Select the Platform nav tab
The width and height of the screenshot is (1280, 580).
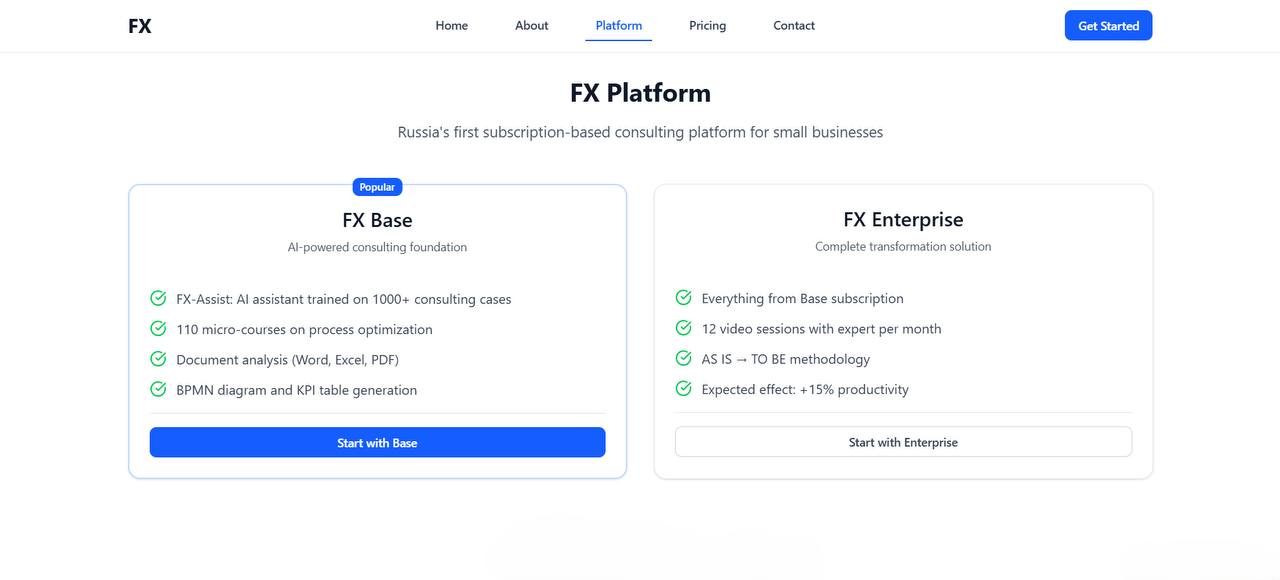[x=618, y=26]
